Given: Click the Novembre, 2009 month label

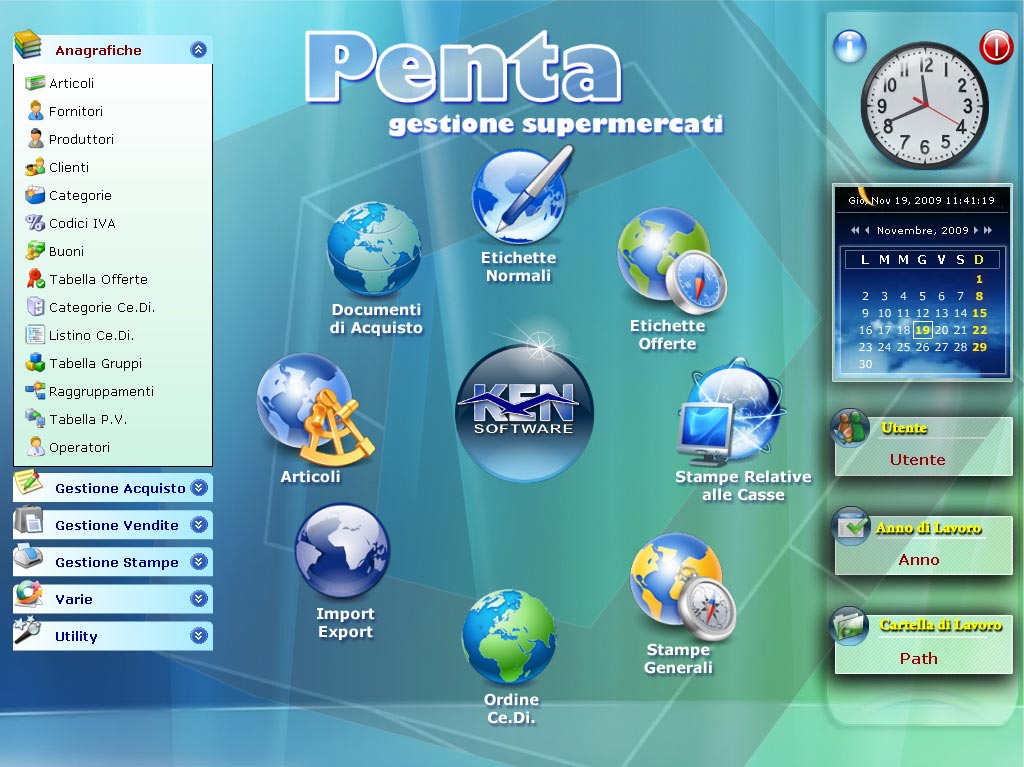Looking at the screenshot, I should tap(922, 230).
